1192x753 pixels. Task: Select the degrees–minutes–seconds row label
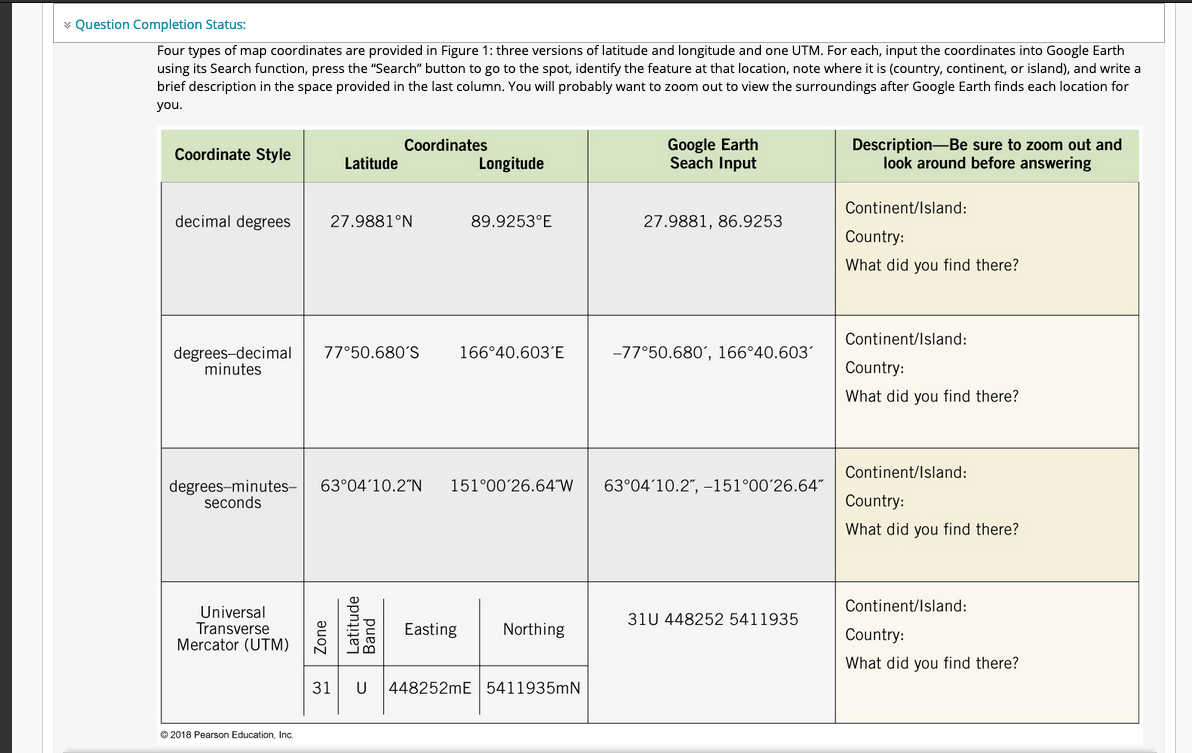click(x=233, y=495)
